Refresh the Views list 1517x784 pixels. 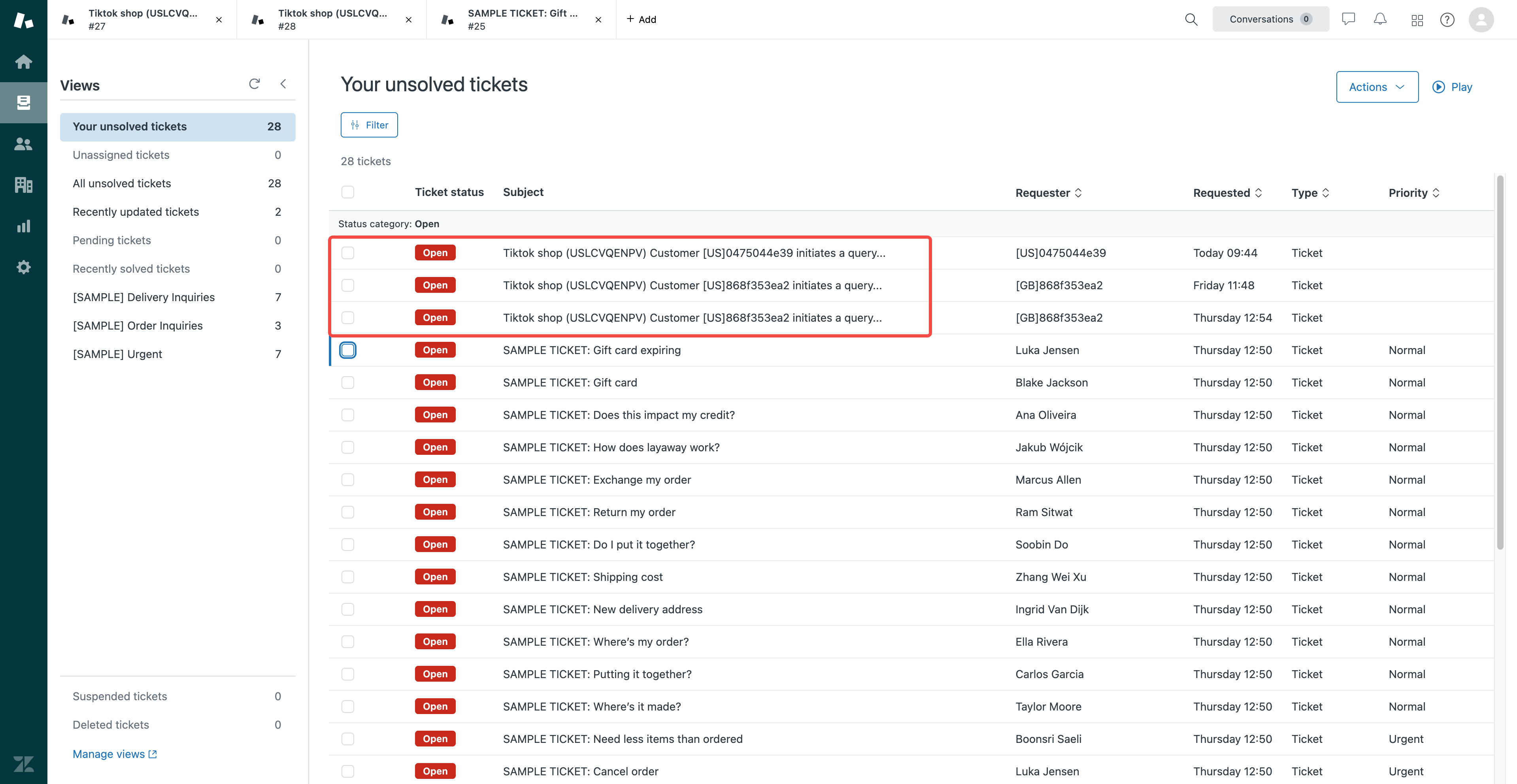click(x=255, y=84)
